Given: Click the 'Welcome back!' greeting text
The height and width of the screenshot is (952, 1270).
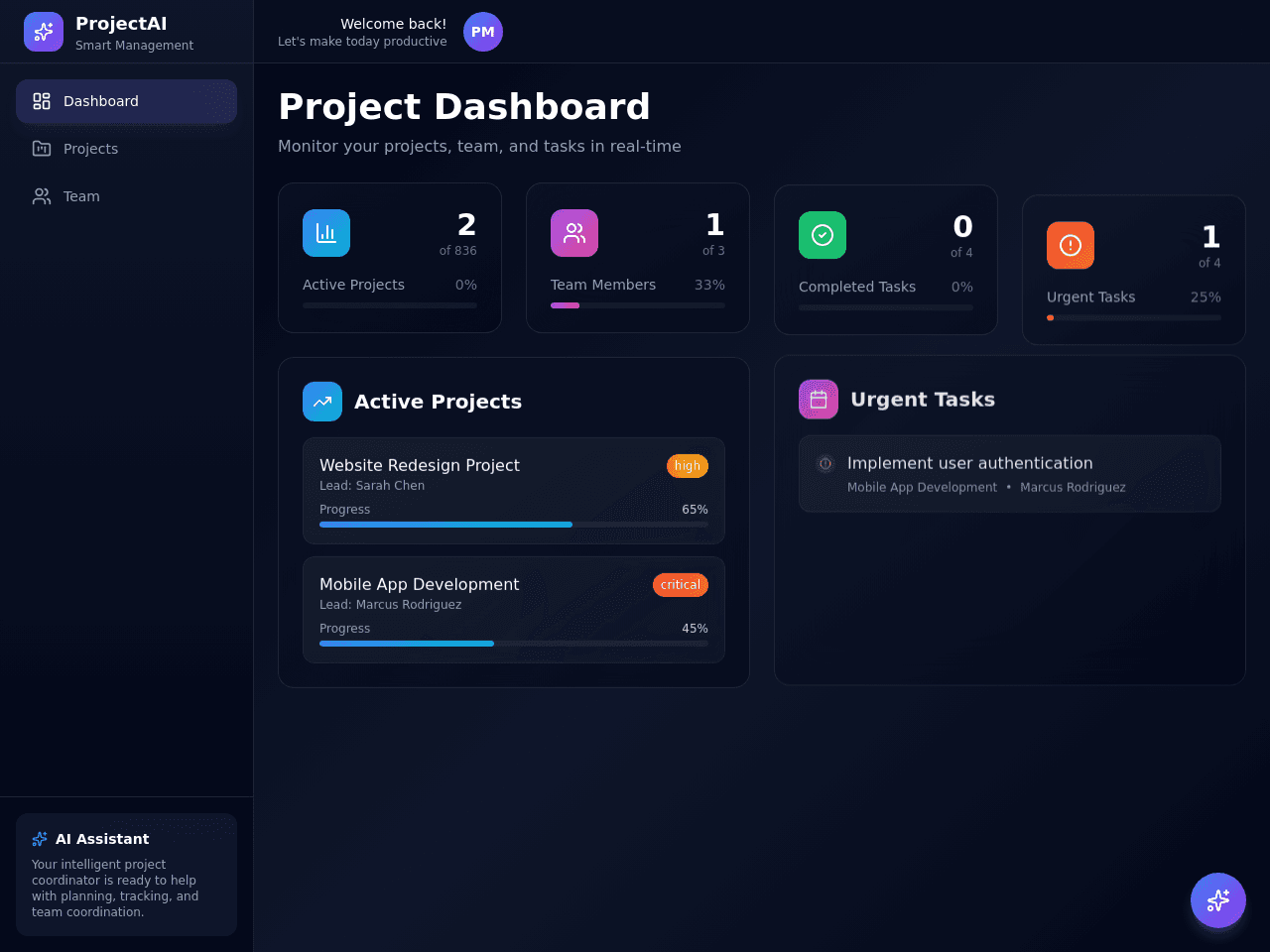Looking at the screenshot, I should click(x=394, y=24).
